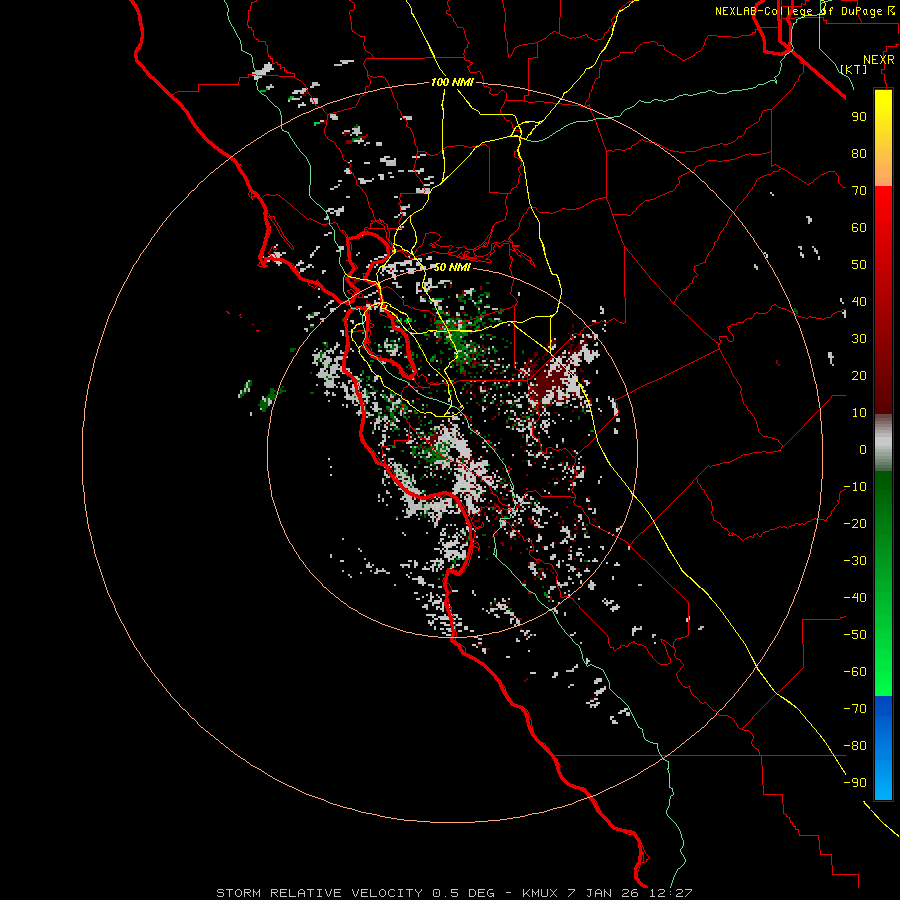Click the -30 scale label
The image size is (900, 900).
point(855,561)
